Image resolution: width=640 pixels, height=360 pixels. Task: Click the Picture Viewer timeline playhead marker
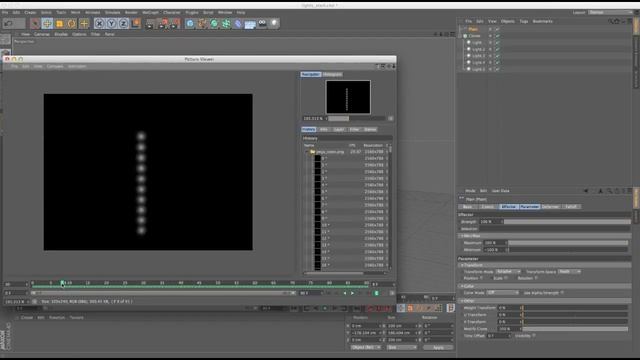point(62,283)
